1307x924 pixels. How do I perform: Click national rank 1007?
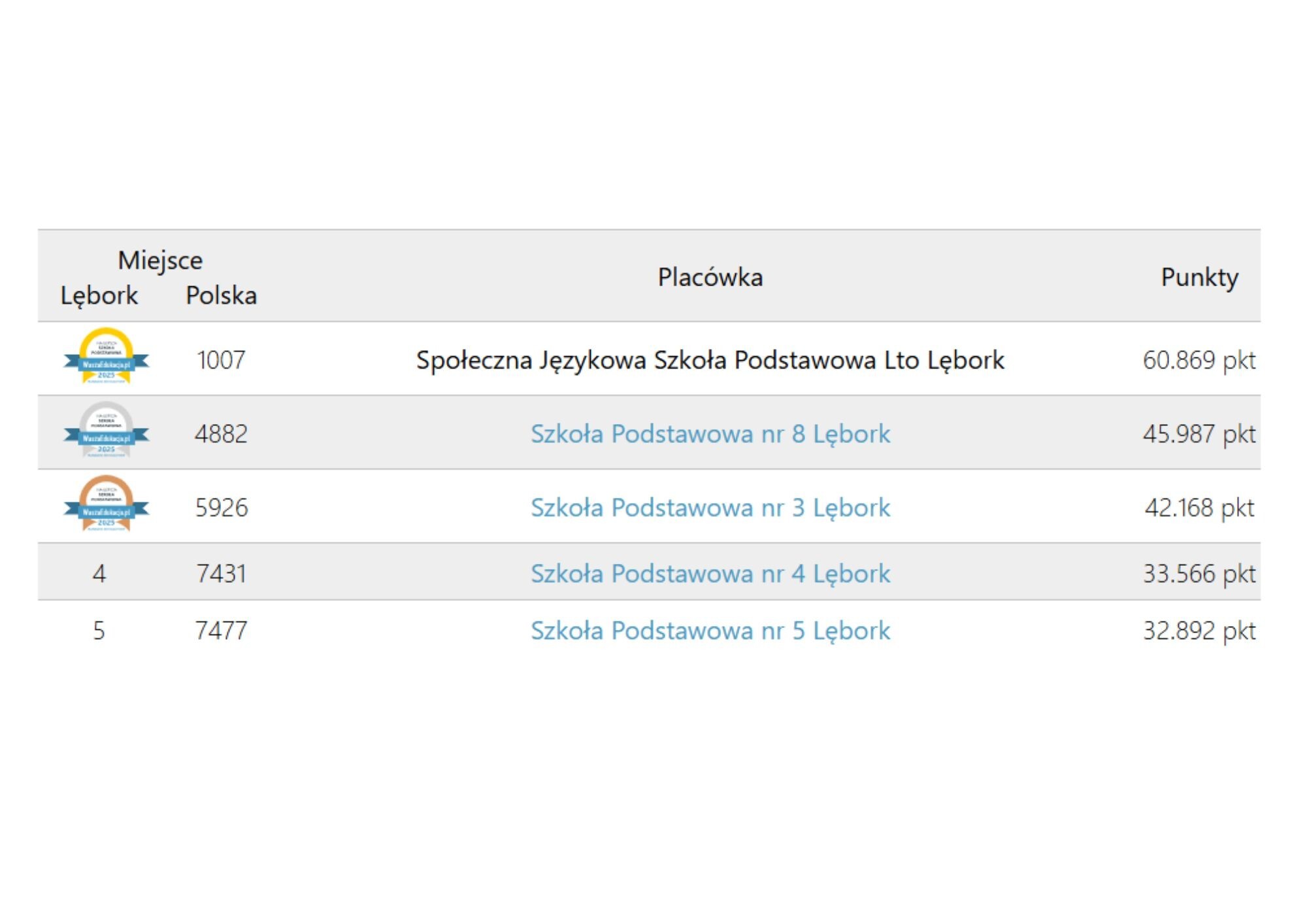click(221, 360)
